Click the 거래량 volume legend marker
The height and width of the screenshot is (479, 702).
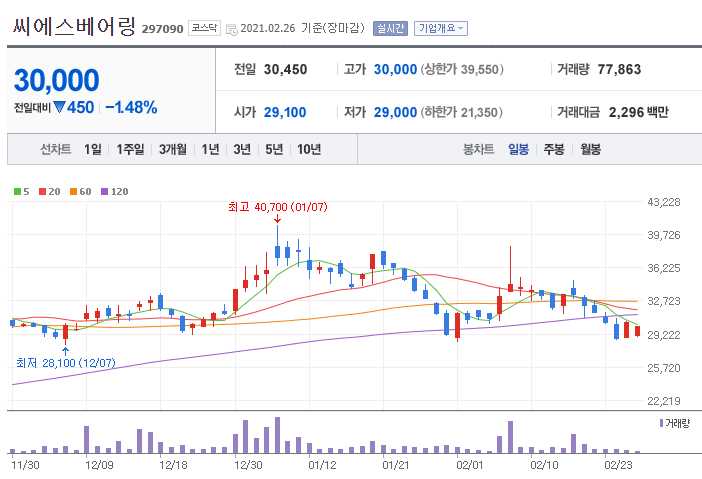[661, 423]
